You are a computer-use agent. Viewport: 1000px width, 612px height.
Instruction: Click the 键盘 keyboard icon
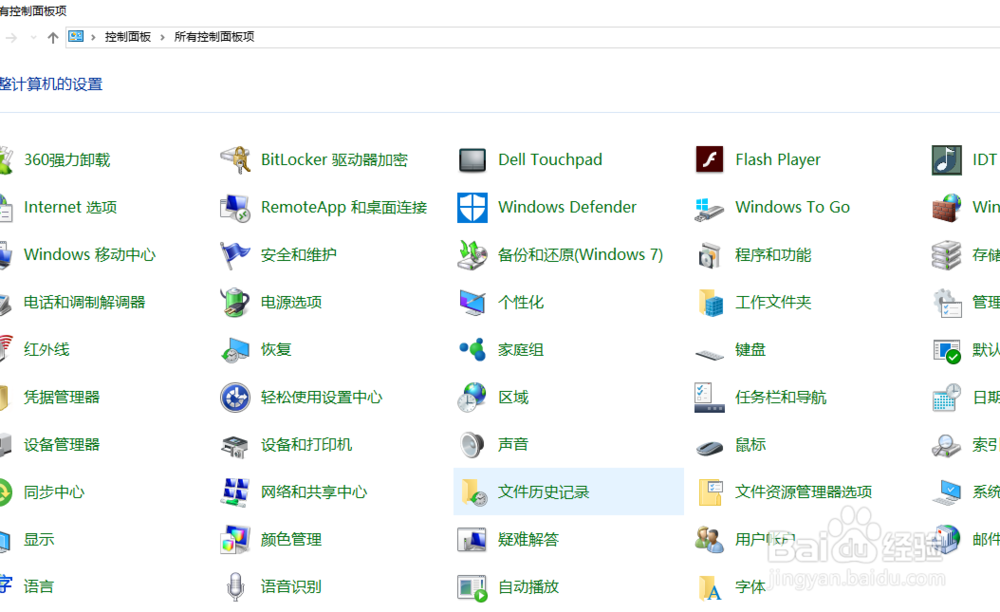click(709, 354)
